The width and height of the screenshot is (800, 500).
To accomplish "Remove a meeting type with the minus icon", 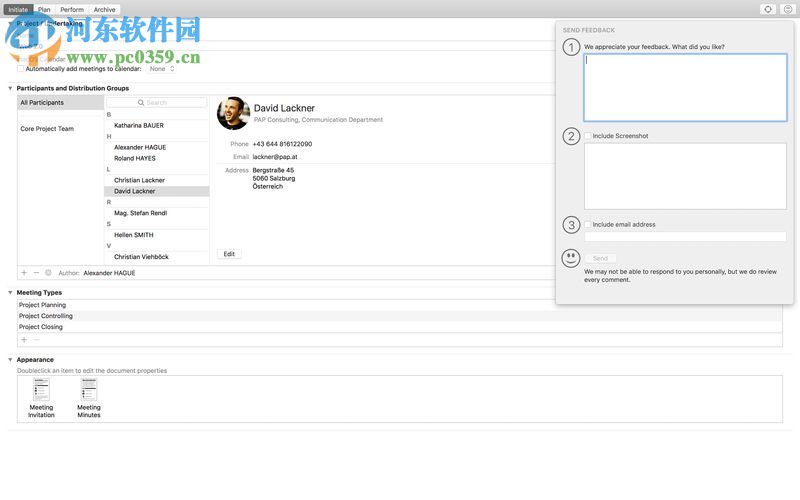I will coord(36,340).
